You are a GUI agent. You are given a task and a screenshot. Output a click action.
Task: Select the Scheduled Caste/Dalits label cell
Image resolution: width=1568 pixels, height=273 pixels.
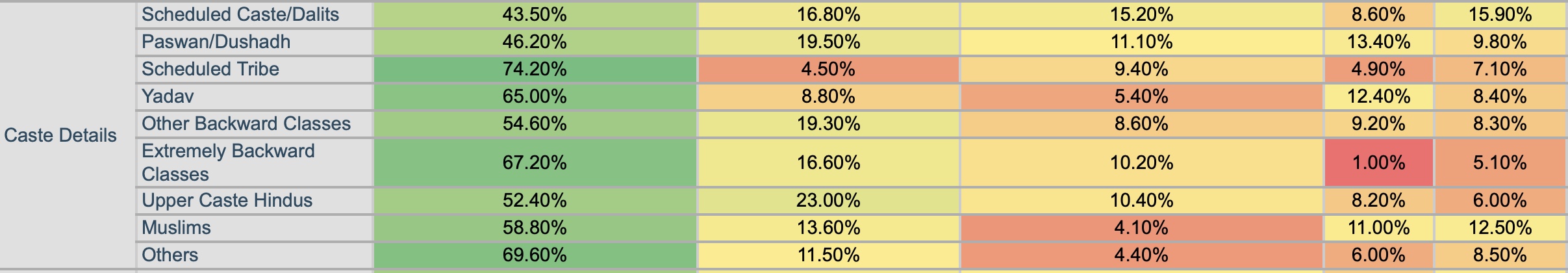240,14
